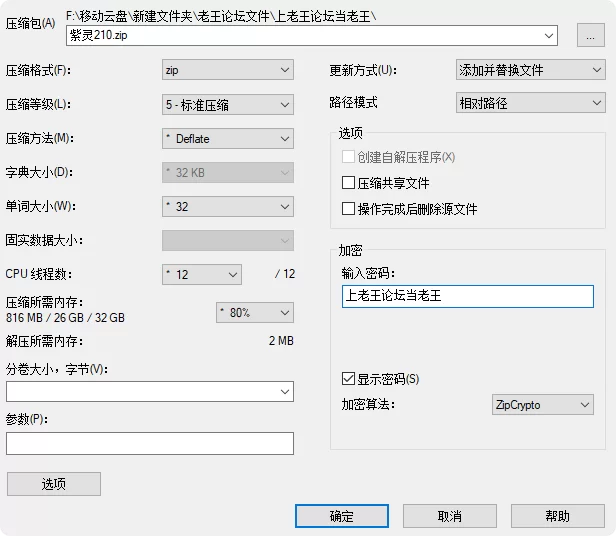Open the archive name dropdown 紫灵210.zip
Screen dimensions: 616x536
pyautogui.click(x=312, y=35)
